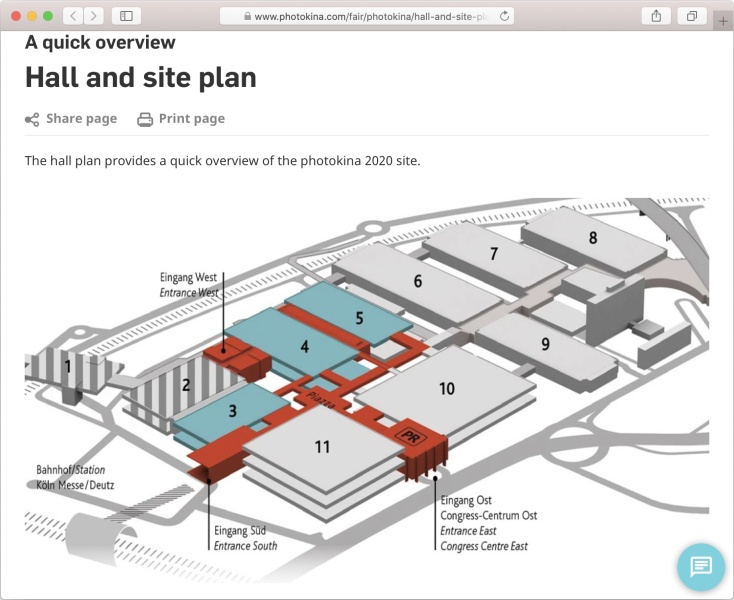Click the printer icon beside Print page
This screenshot has height=600, width=734.
tap(145, 120)
